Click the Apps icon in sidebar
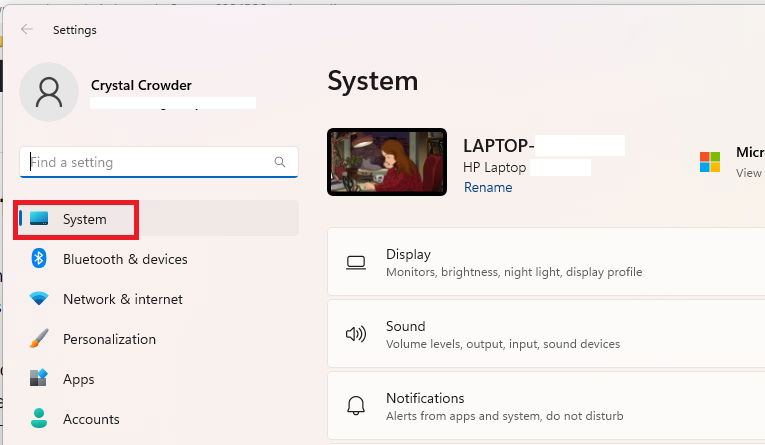 click(x=39, y=379)
